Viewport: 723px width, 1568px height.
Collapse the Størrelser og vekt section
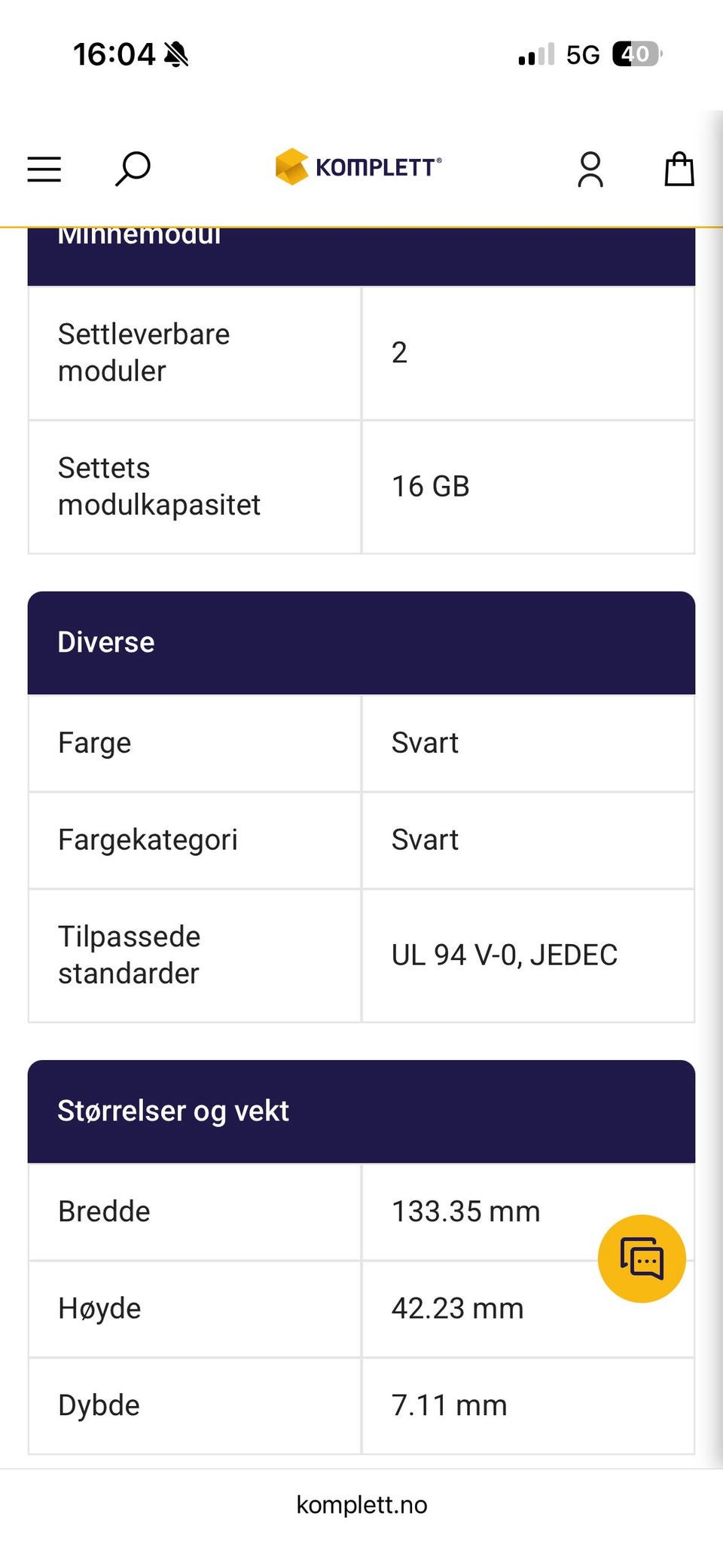pyautogui.click(x=361, y=1111)
